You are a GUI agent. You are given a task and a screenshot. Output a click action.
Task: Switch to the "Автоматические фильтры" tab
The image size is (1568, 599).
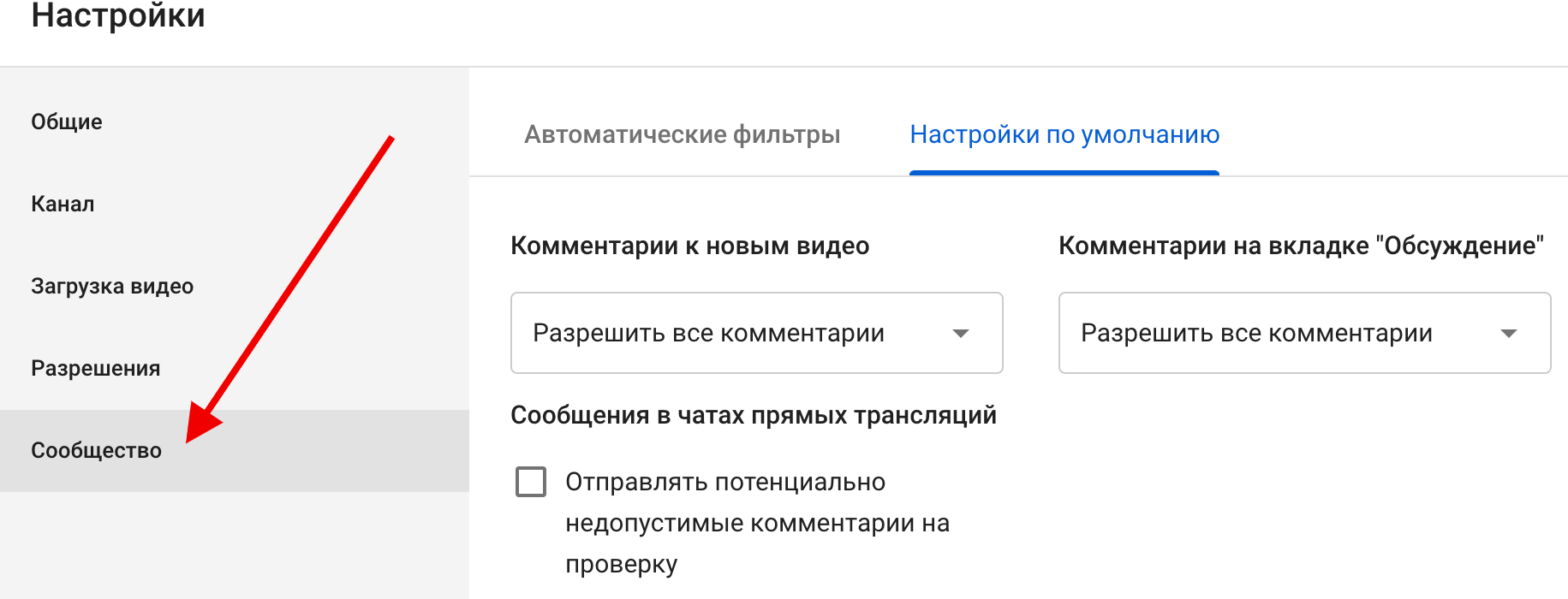[x=682, y=134]
